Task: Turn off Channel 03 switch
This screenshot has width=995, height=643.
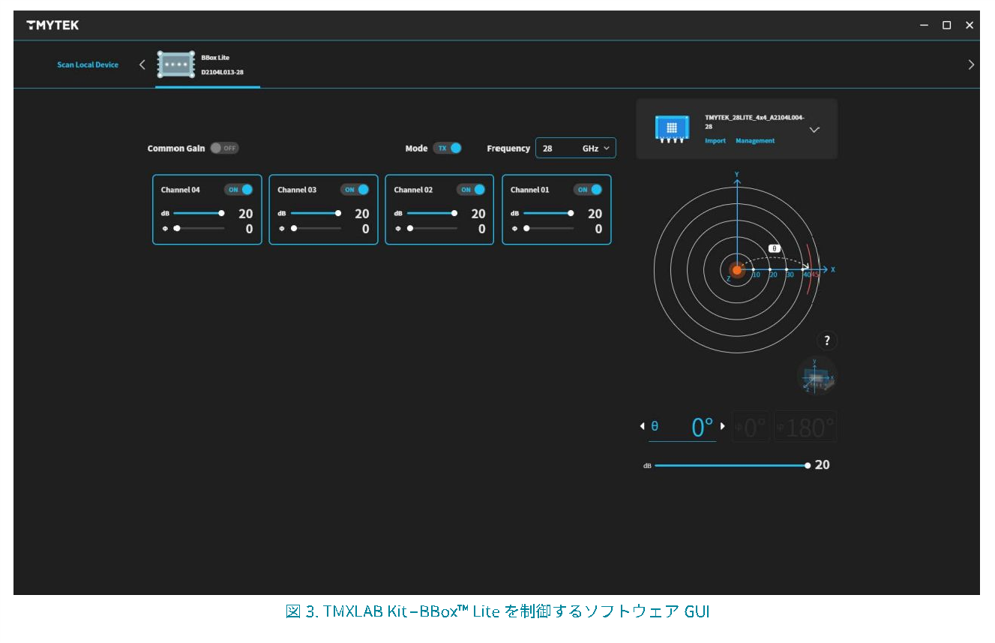Action: click(x=355, y=190)
